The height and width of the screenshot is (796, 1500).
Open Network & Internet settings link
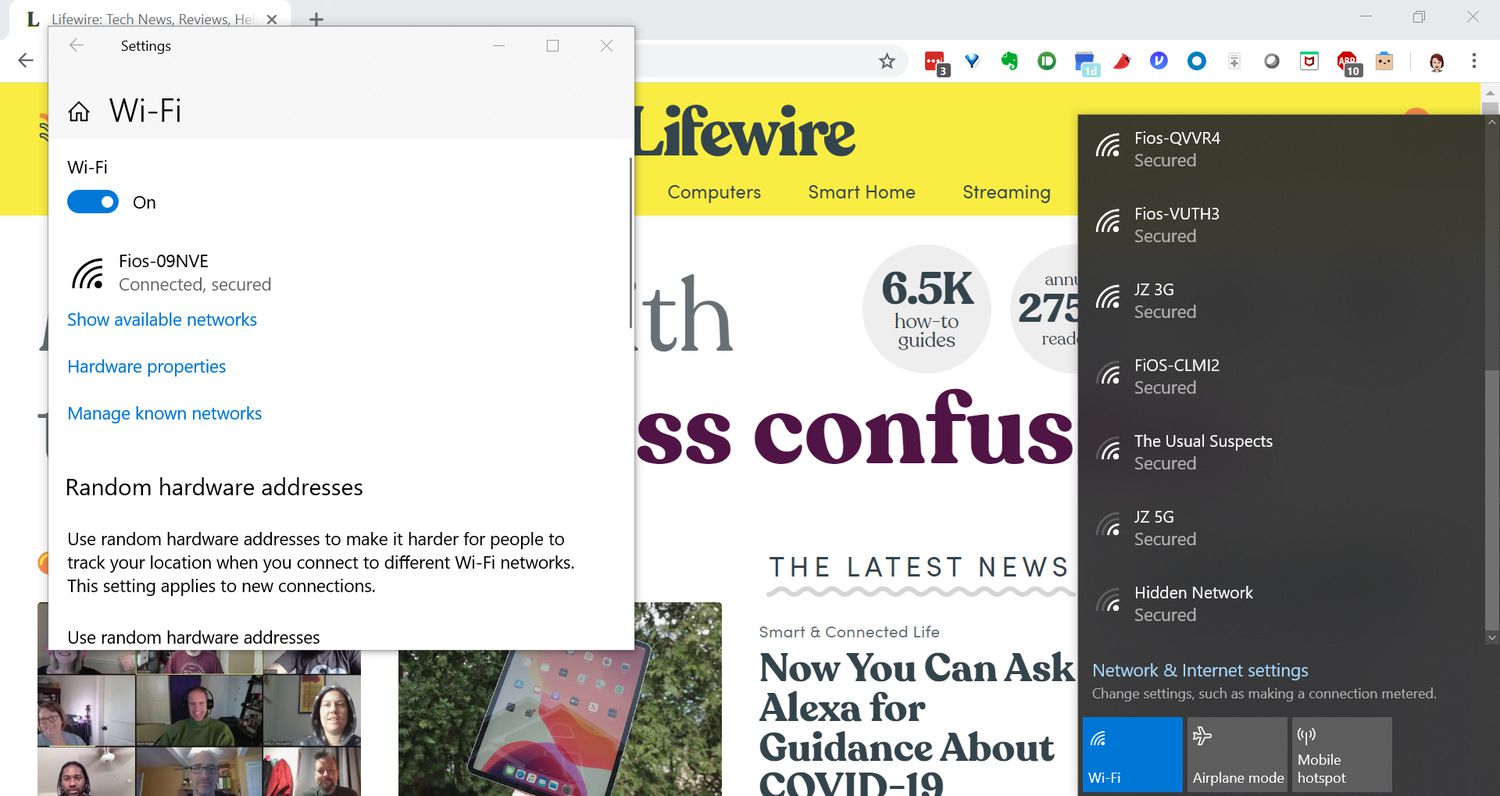coord(1200,671)
